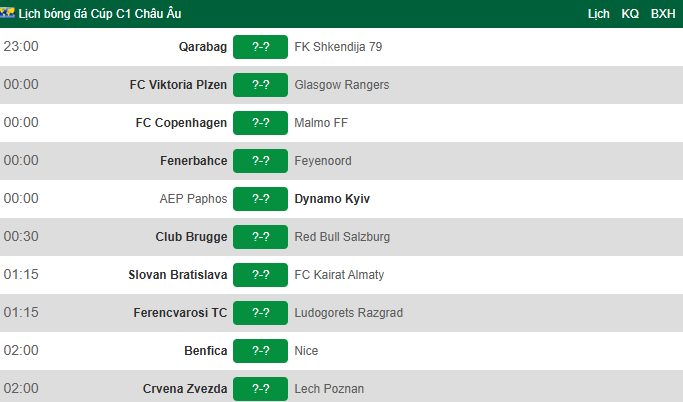
Task: Click the Ludogorets Razgrad team name
Action: click(x=348, y=313)
